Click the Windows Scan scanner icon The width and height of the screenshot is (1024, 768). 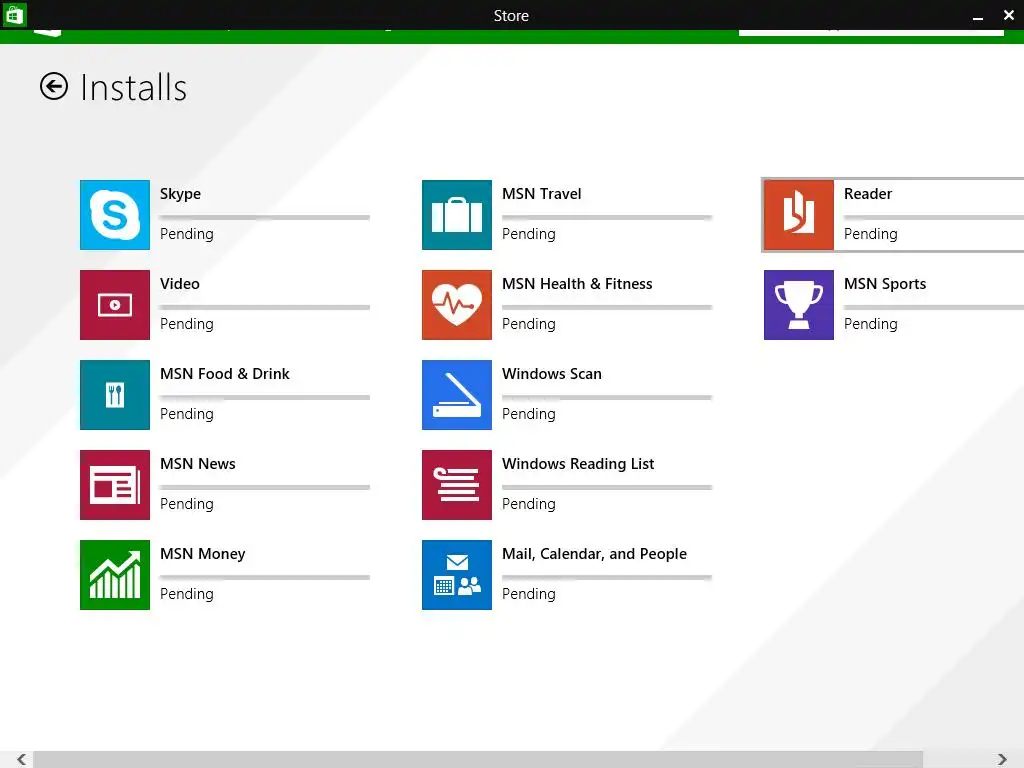point(457,395)
